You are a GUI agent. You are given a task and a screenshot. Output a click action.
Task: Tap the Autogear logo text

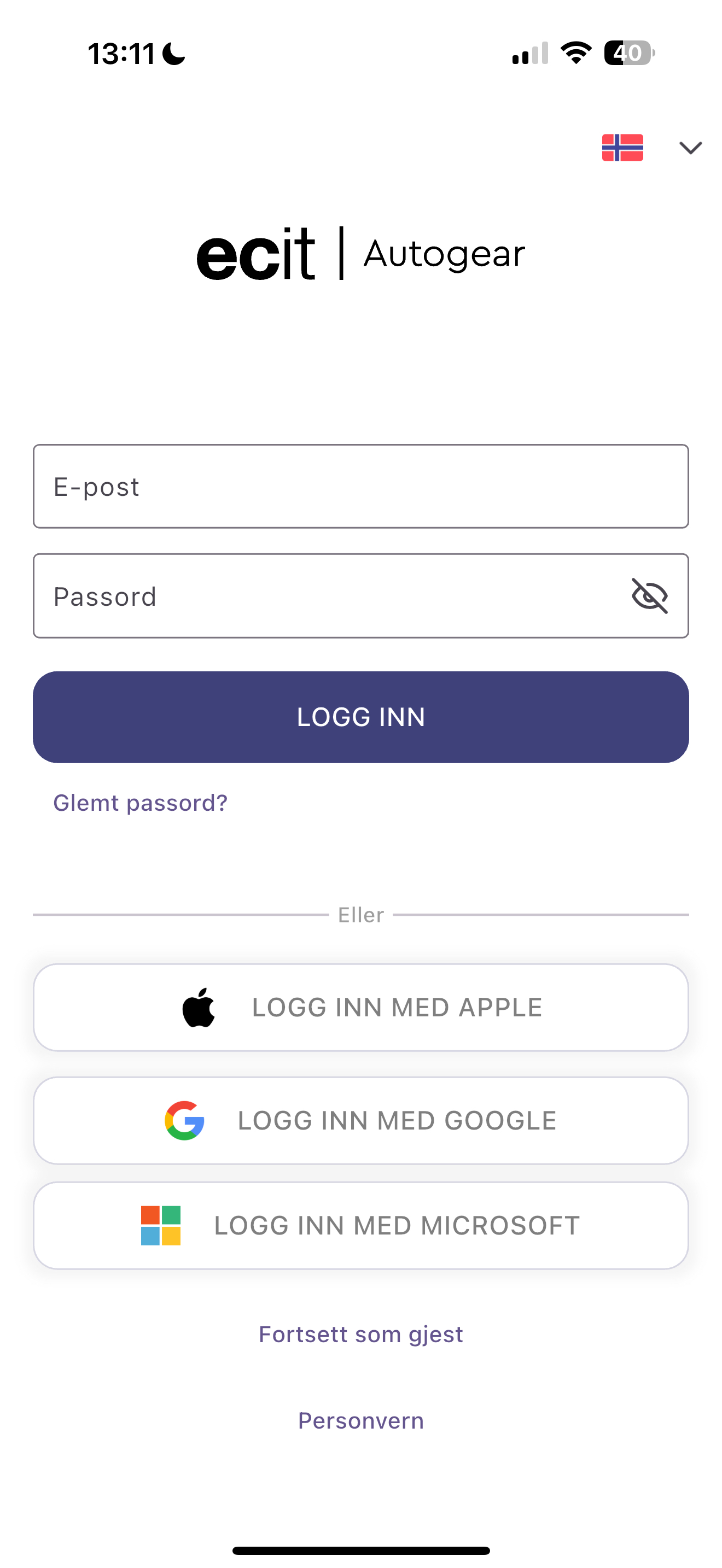click(x=444, y=254)
